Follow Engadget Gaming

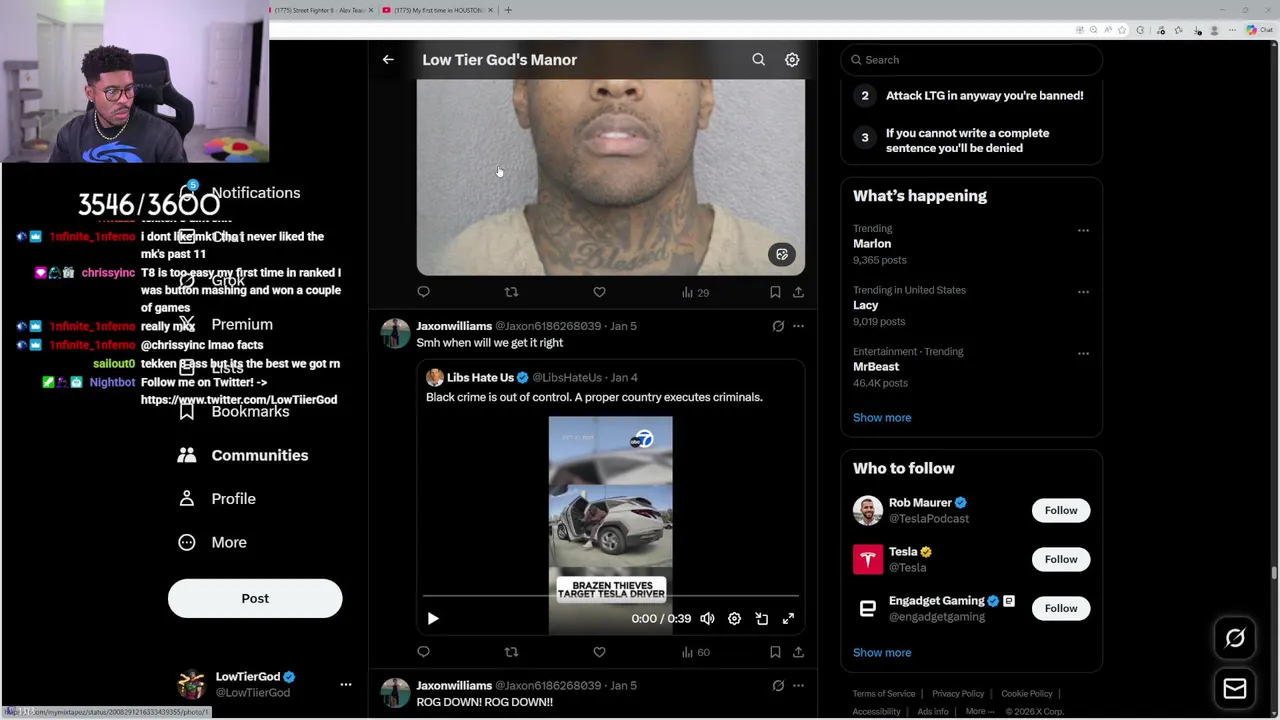pyautogui.click(x=1061, y=608)
